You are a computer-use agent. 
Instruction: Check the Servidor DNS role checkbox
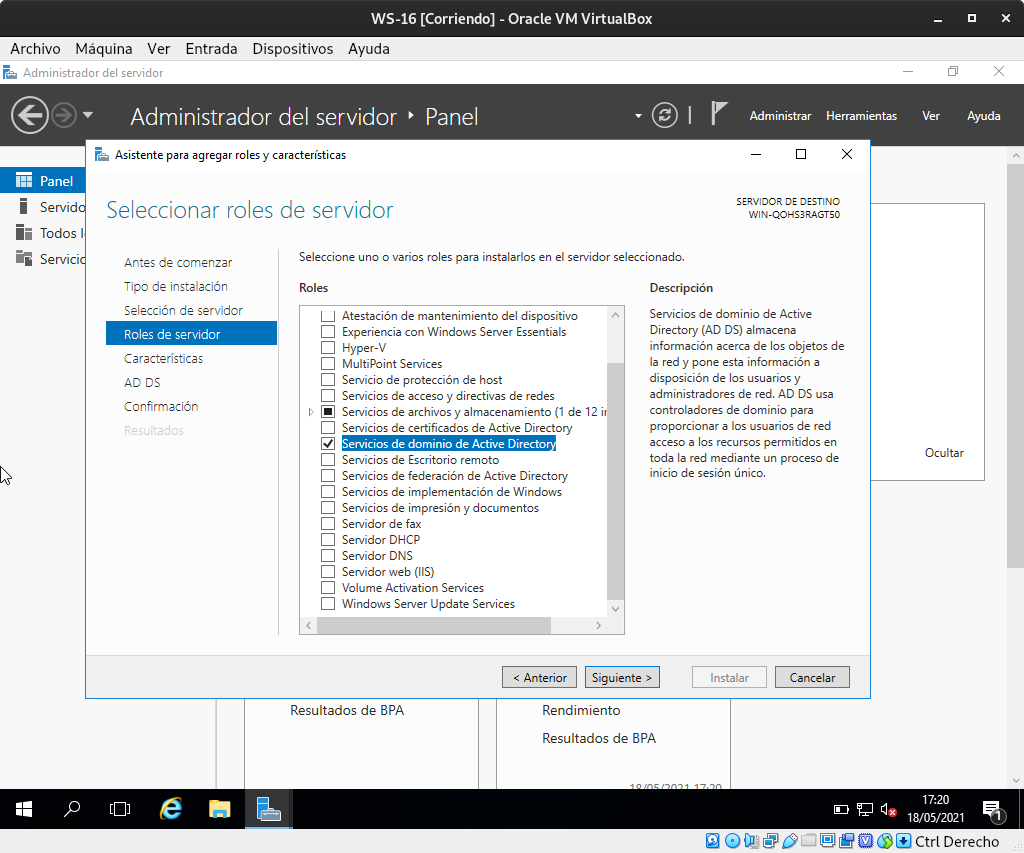[x=327, y=556]
